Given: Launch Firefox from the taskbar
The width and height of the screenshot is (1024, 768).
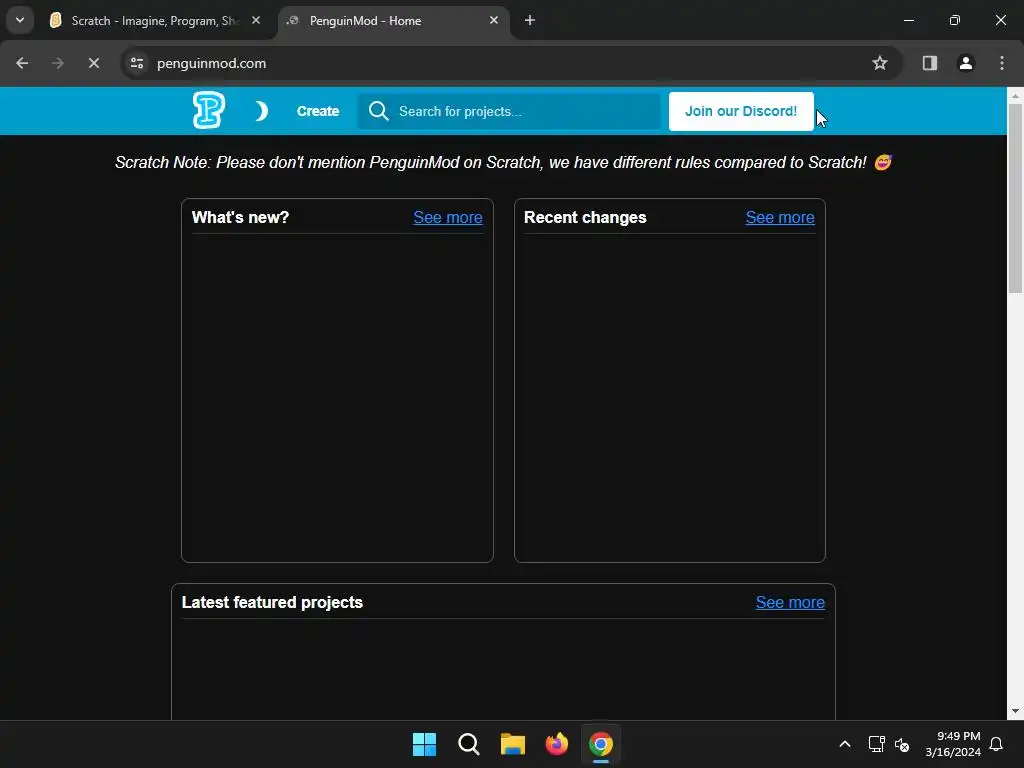Looking at the screenshot, I should pyautogui.click(x=556, y=744).
